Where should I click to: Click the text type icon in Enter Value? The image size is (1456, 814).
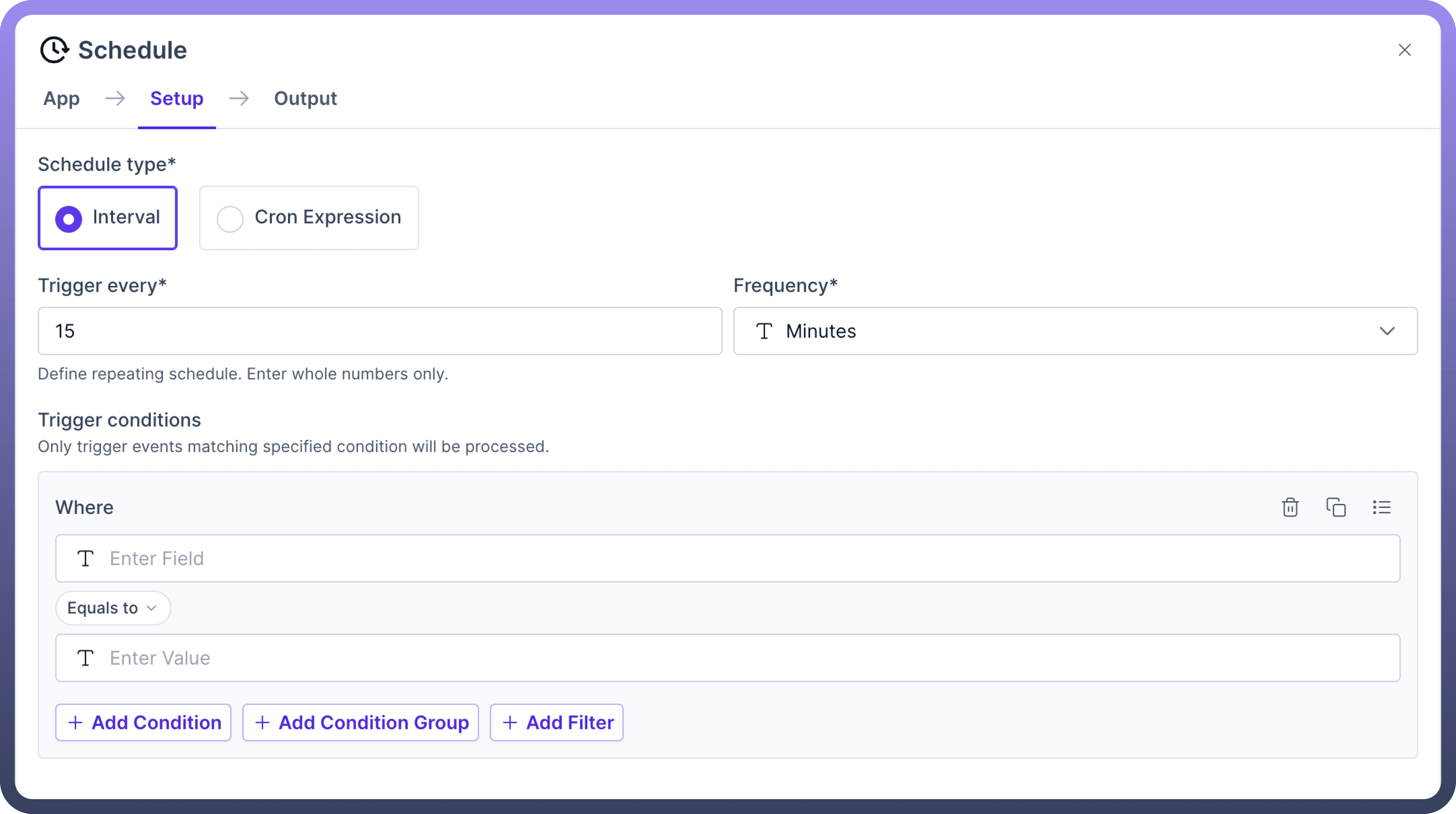click(x=85, y=658)
